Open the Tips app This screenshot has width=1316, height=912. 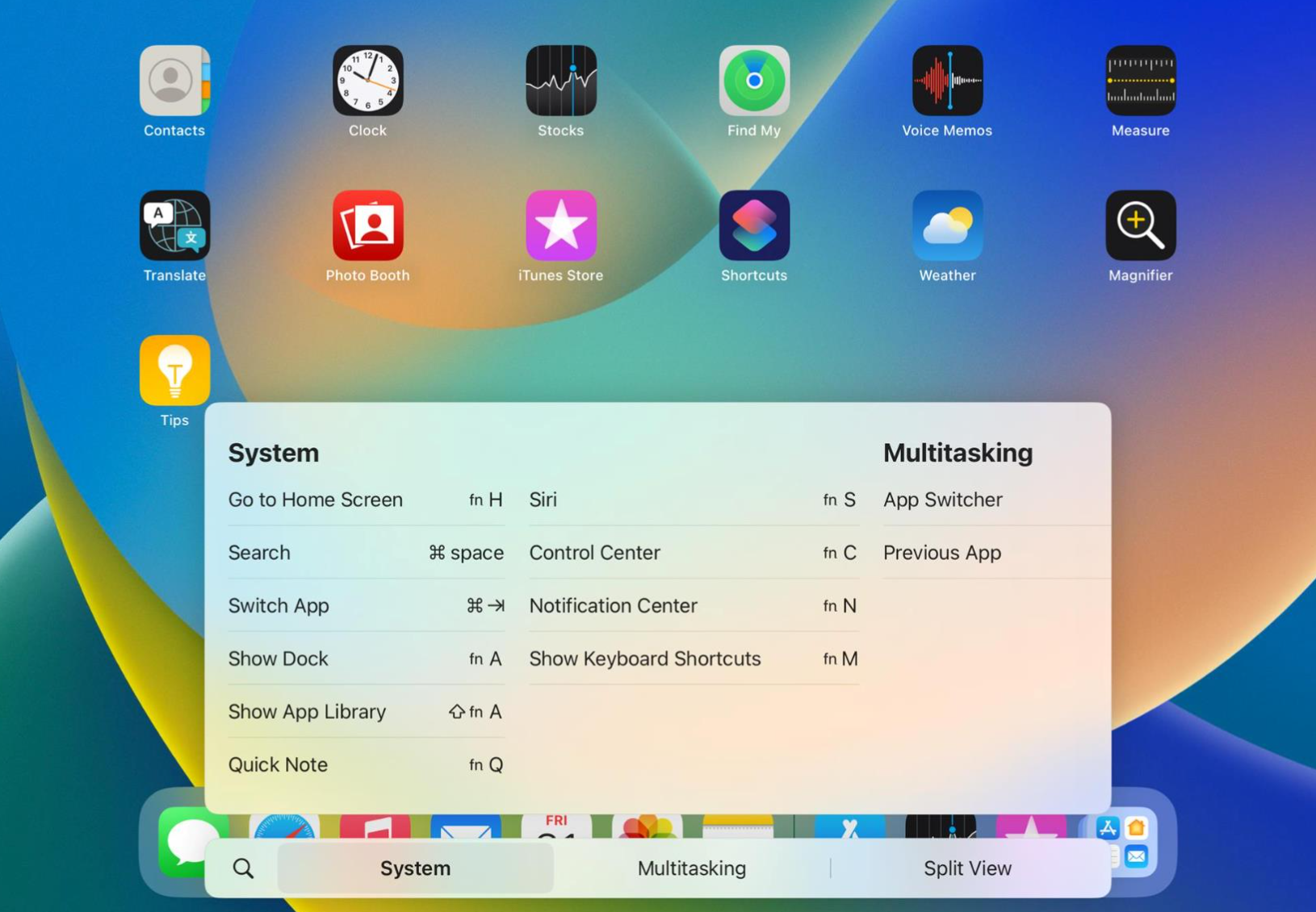[x=174, y=371]
